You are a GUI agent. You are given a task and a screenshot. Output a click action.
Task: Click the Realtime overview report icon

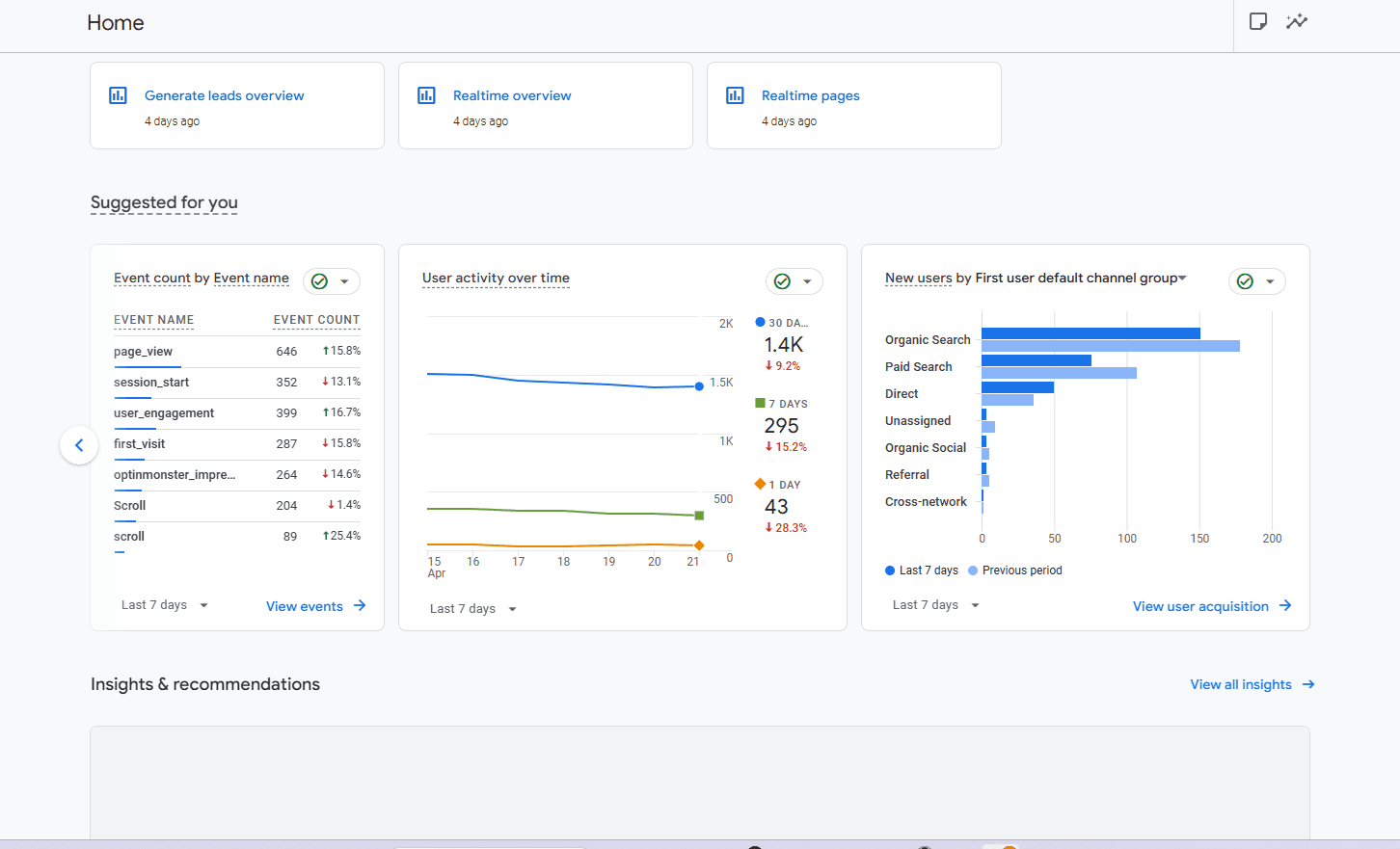426,95
